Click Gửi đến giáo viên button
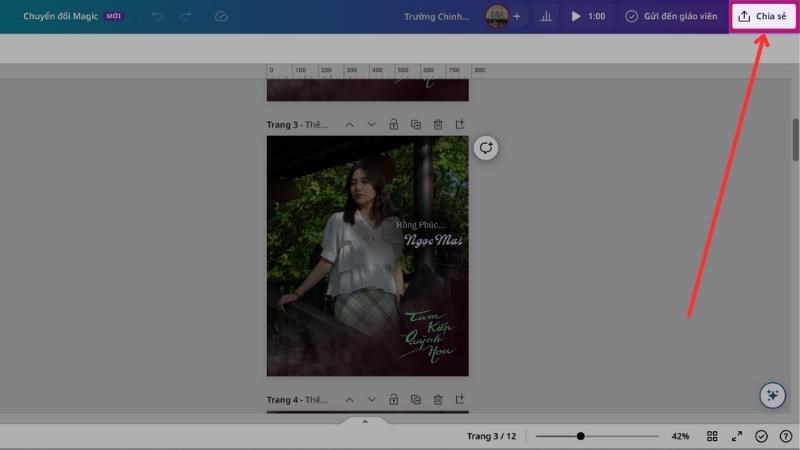Viewport: 800px width, 450px height. point(671,16)
